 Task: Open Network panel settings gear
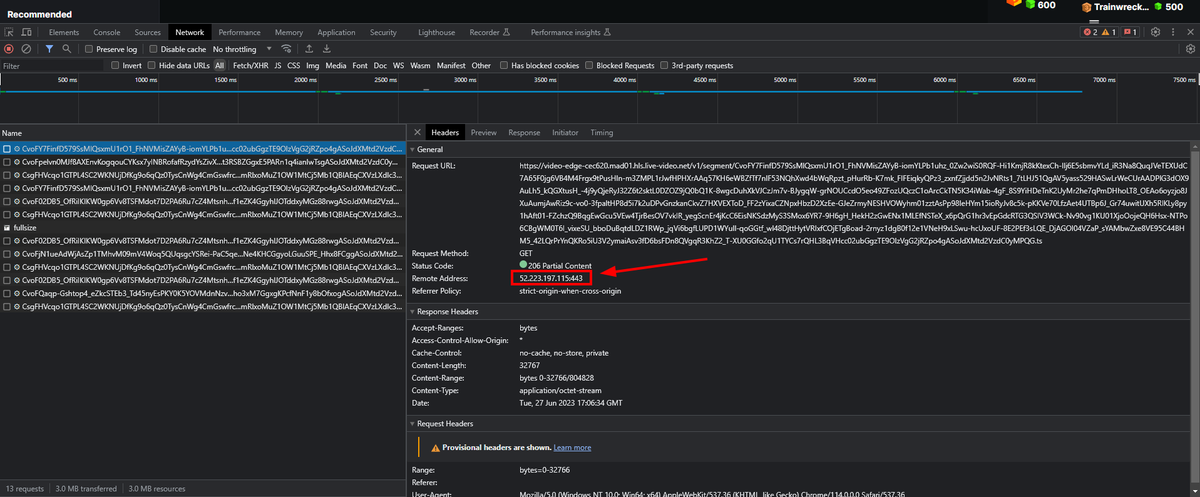(1189, 48)
